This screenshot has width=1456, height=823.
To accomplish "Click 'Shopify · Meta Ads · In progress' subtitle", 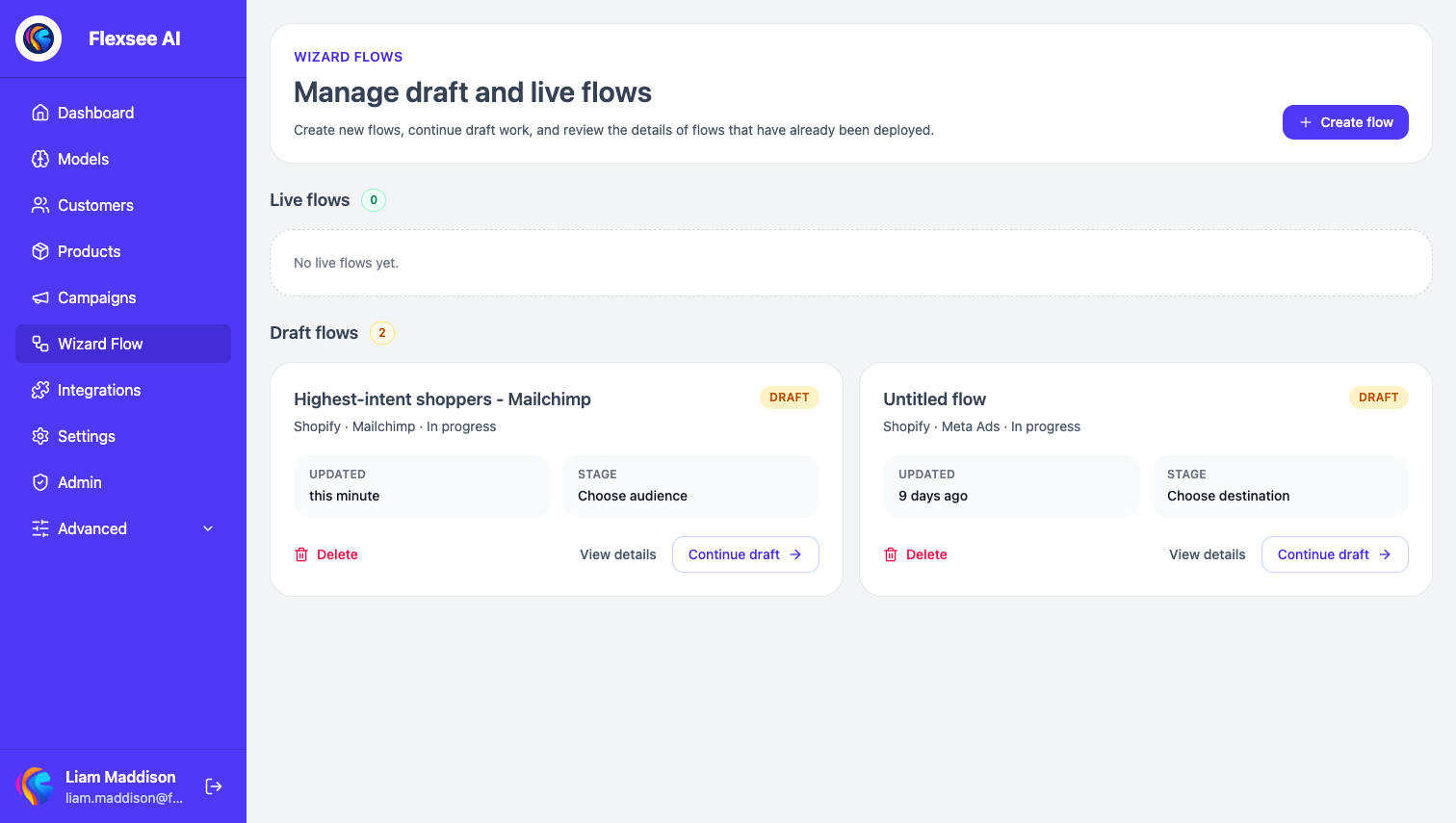I will point(981,426).
